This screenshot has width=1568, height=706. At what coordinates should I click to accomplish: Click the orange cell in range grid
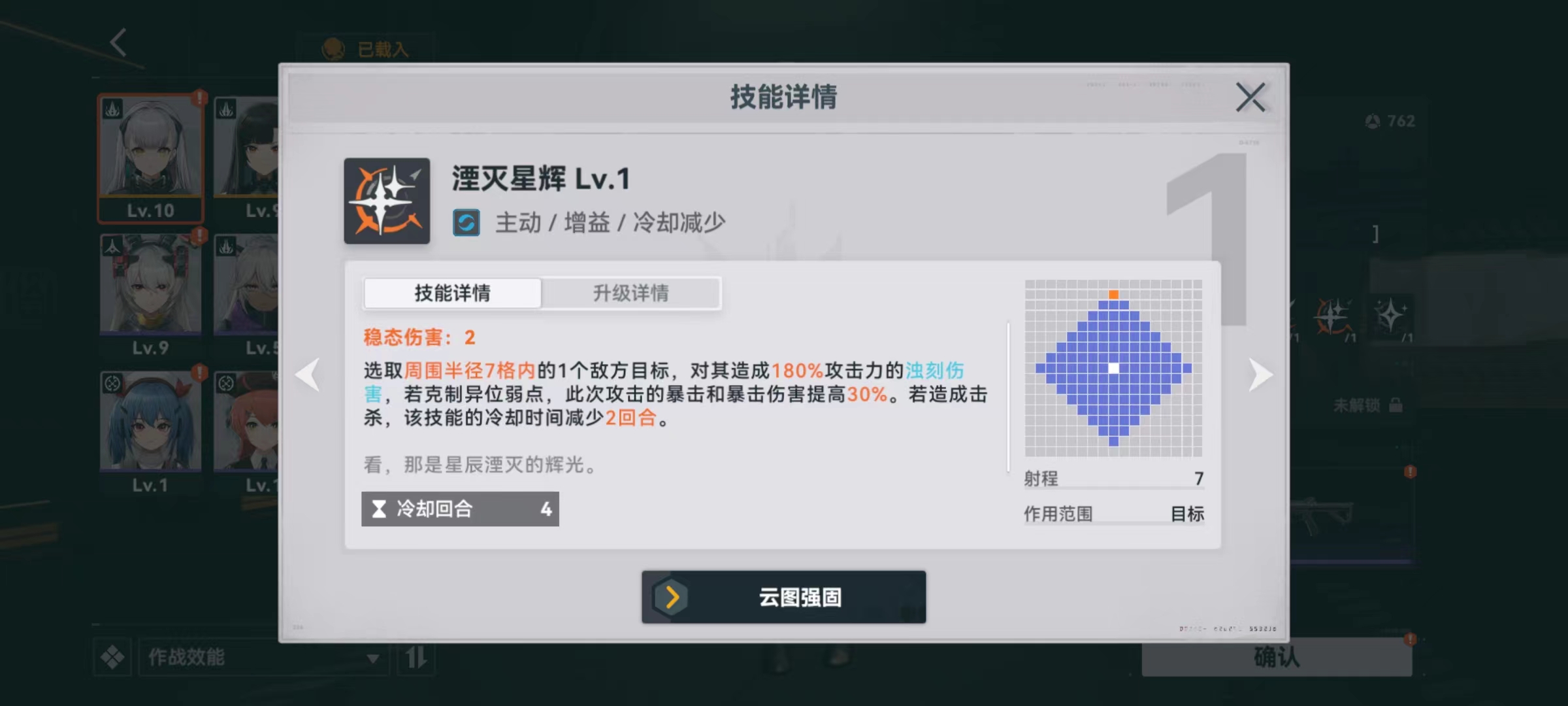(1113, 295)
